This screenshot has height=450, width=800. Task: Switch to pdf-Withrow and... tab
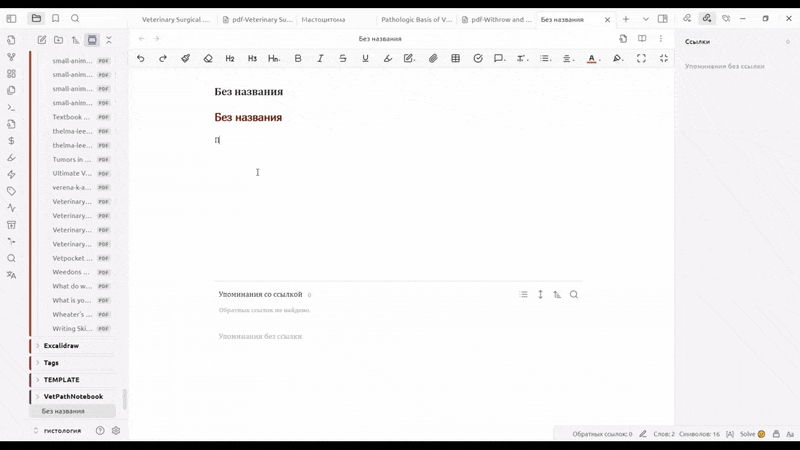coord(497,19)
